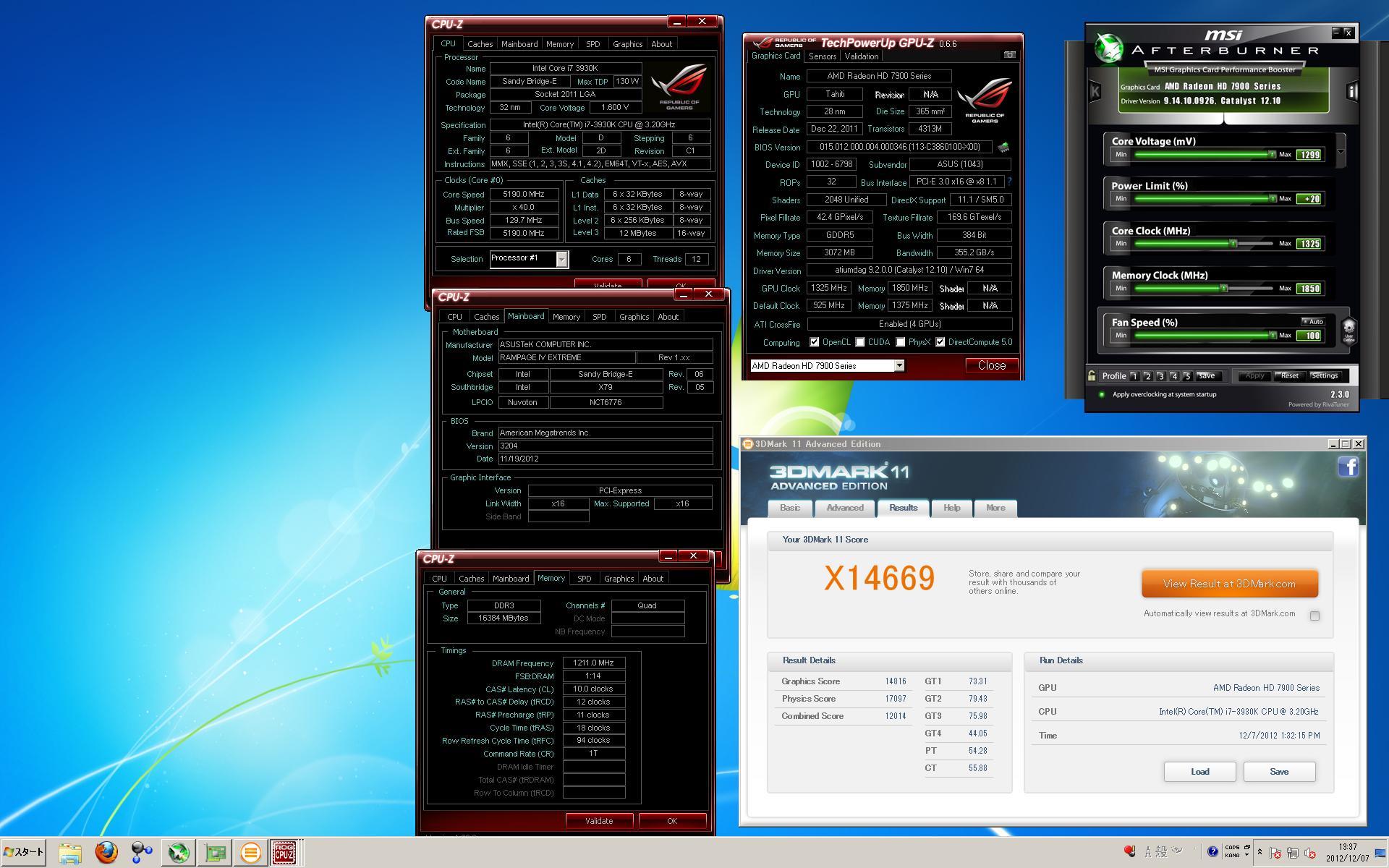Image resolution: width=1389 pixels, height=868 pixels.
Task: Click the Core Clock slider handle
Action: tap(1233, 244)
